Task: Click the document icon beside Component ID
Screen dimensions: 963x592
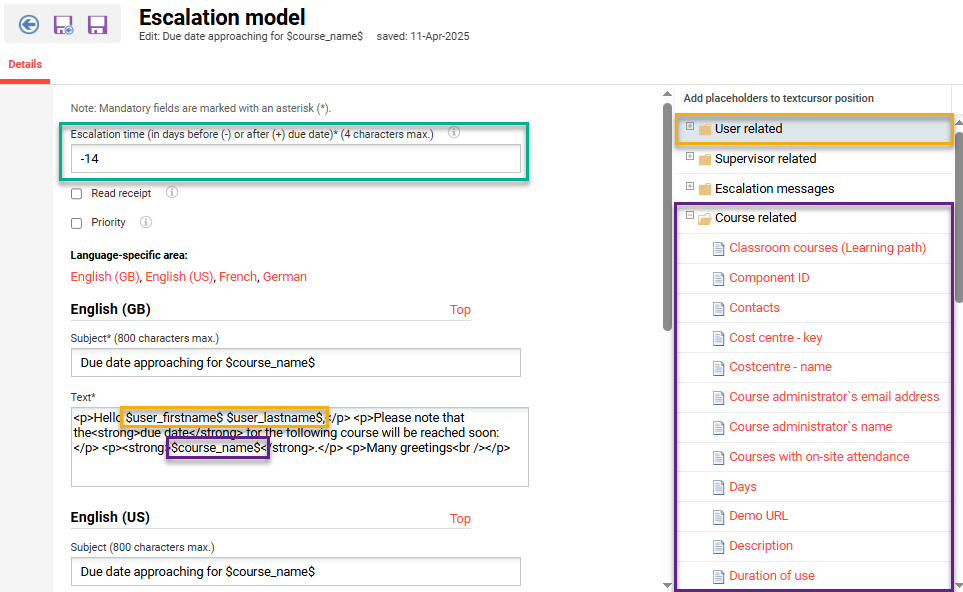Action: 718,277
